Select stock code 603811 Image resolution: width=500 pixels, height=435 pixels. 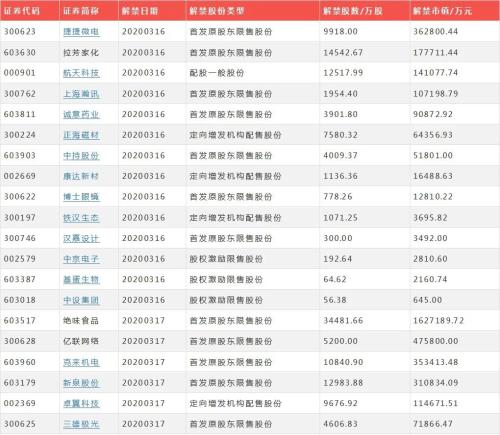coord(20,114)
